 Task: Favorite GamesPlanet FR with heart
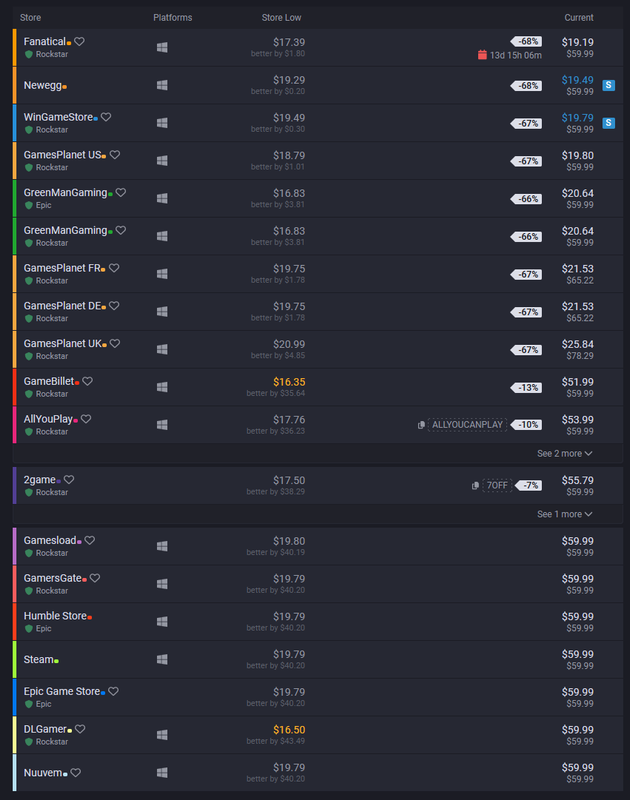[114, 268]
